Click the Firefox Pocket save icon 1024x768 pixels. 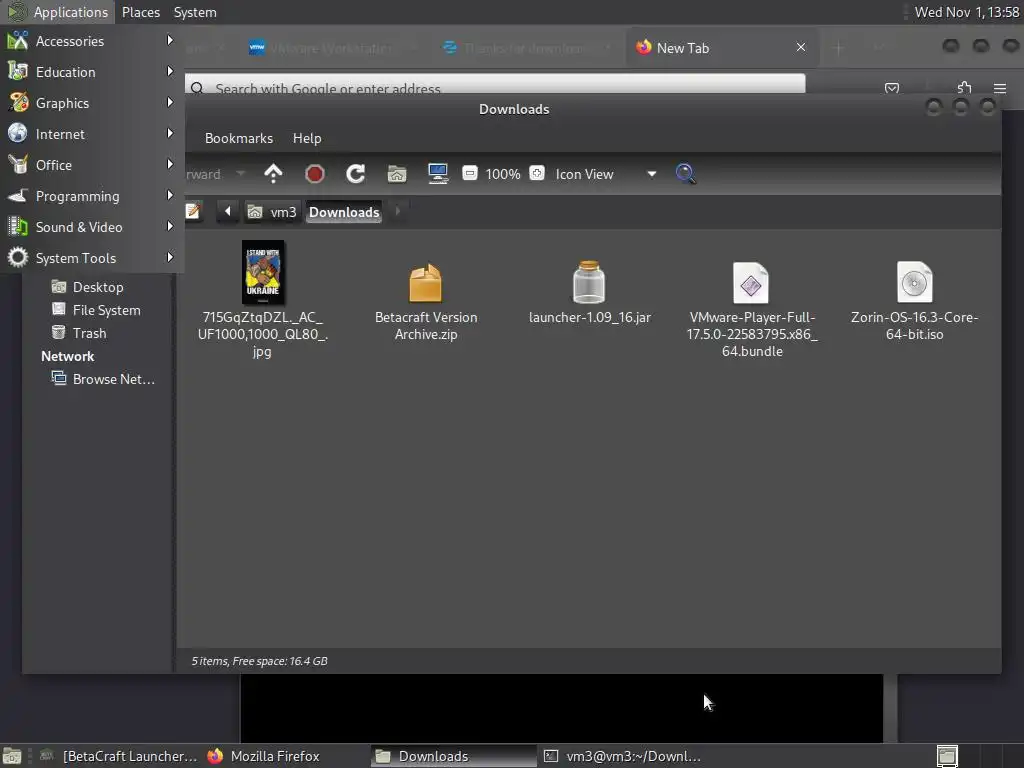[x=891, y=88]
